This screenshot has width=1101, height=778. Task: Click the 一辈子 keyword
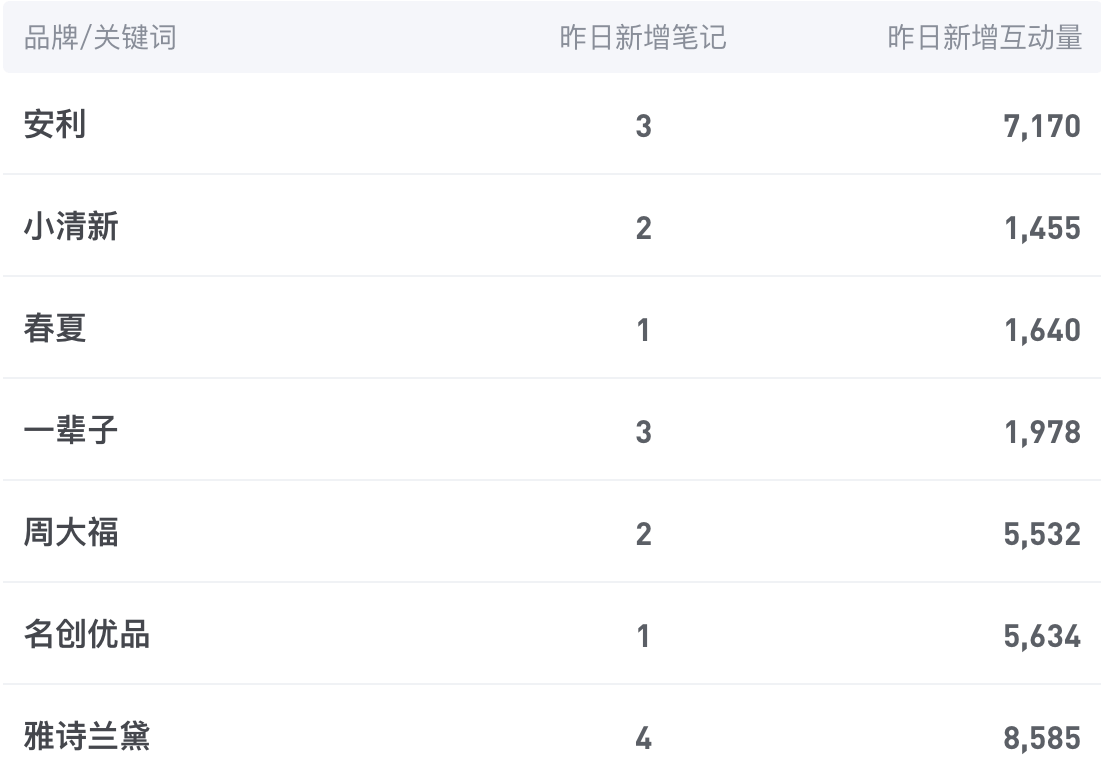(x=71, y=432)
